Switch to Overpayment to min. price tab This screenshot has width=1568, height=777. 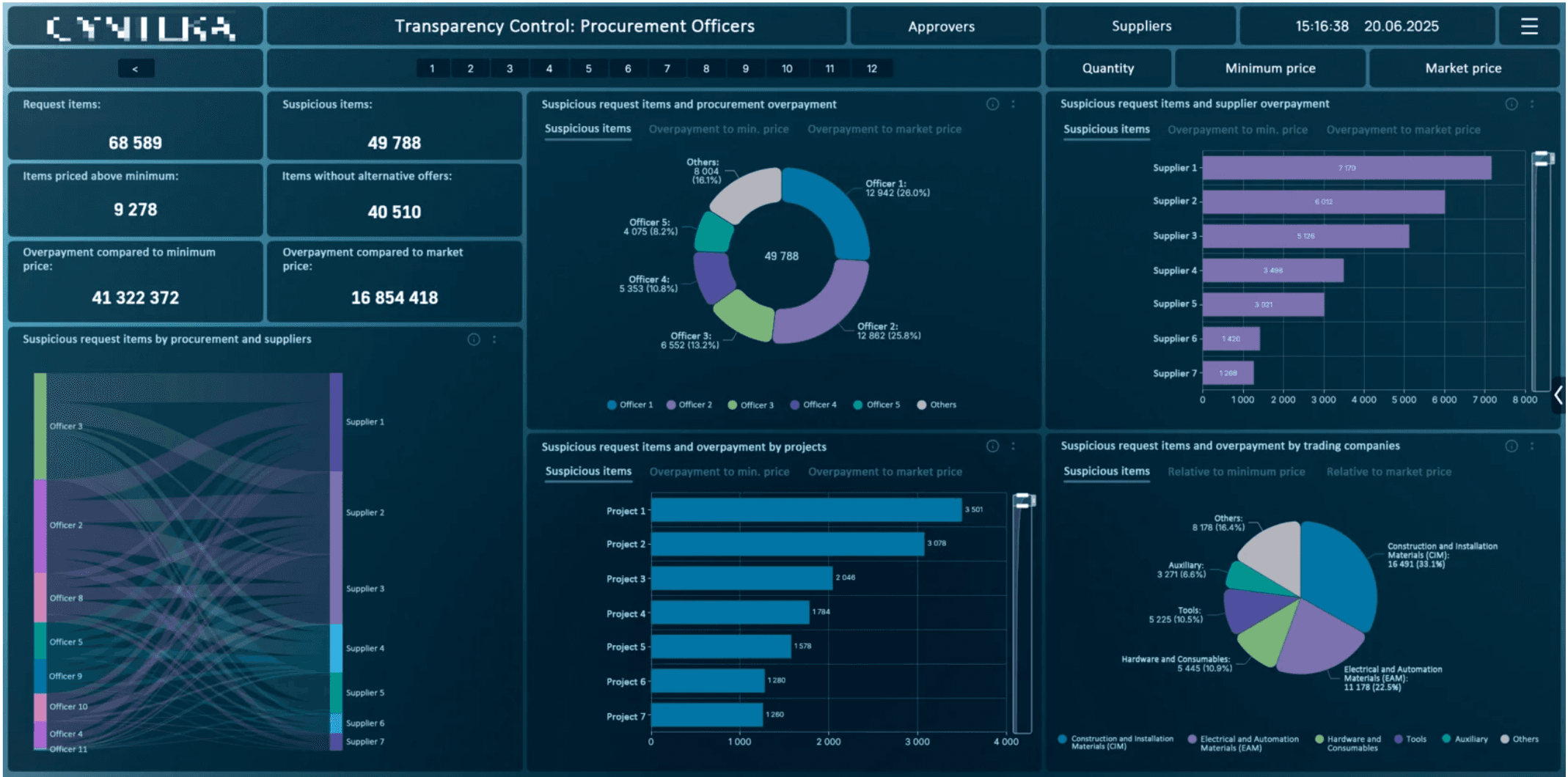[719, 129]
